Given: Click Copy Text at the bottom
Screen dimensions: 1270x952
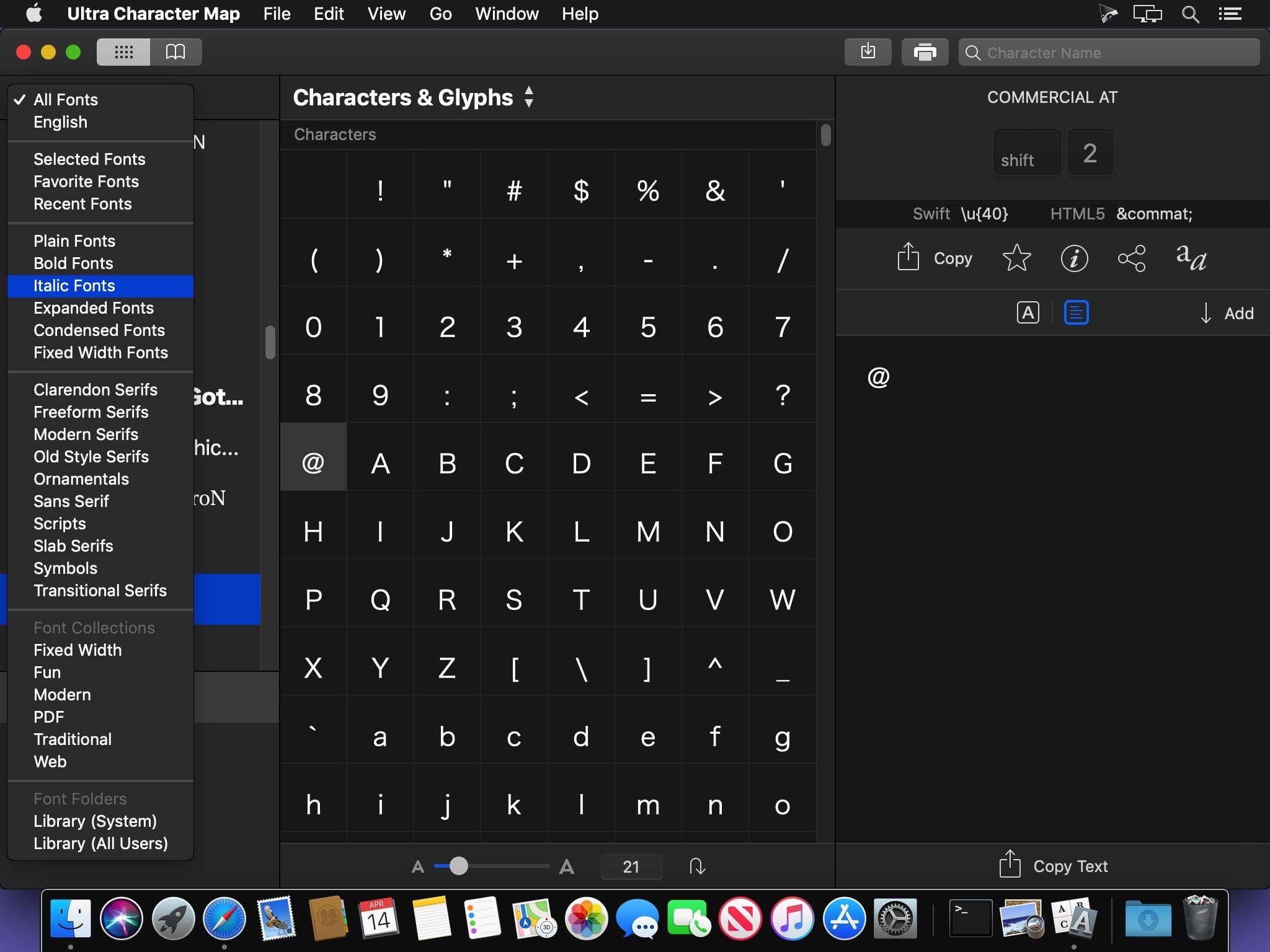Looking at the screenshot, I should click(1053, 866).
